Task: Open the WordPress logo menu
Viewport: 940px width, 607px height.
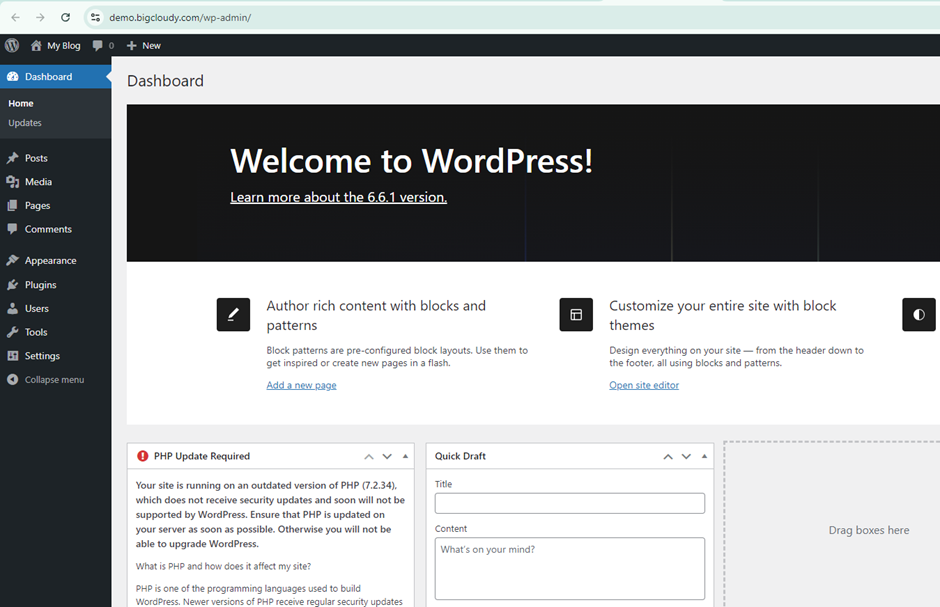Action: [11, 45]
